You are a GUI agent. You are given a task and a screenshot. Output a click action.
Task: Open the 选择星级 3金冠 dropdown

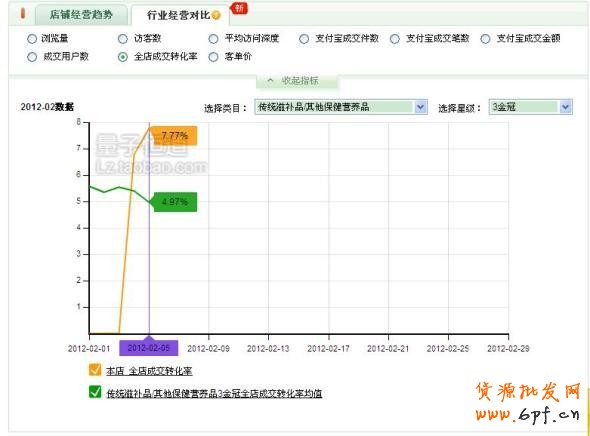[x=531, y=107]
